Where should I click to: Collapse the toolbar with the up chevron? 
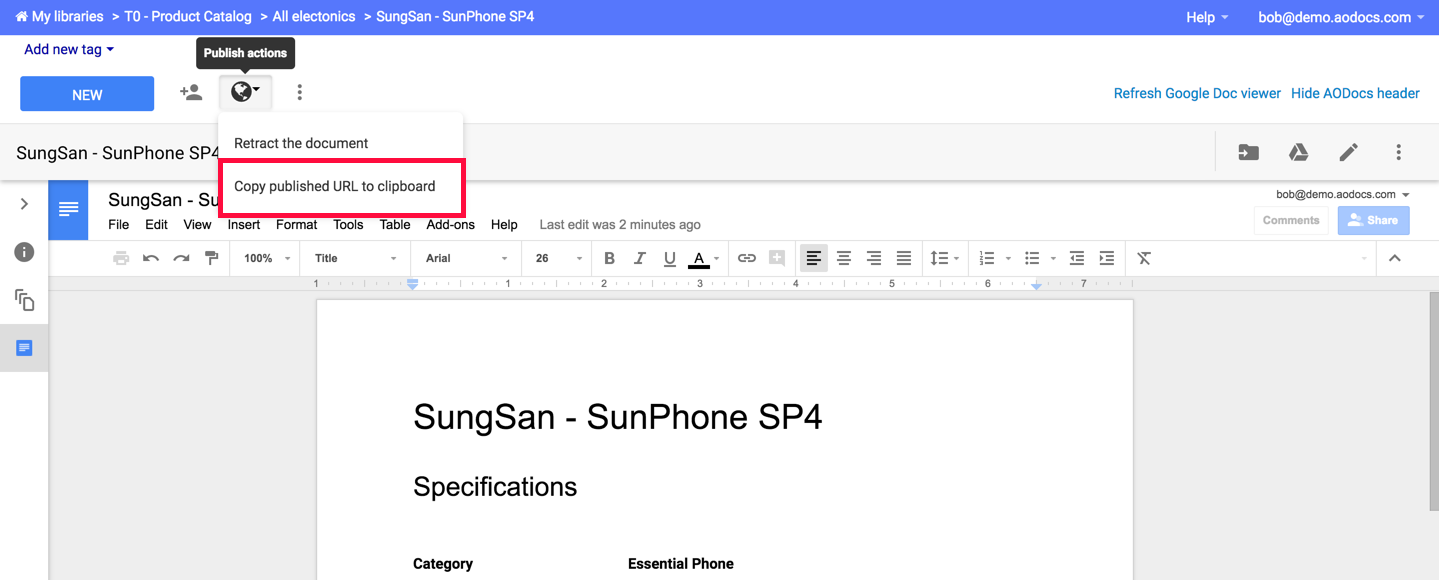(x=1395, y=258)
